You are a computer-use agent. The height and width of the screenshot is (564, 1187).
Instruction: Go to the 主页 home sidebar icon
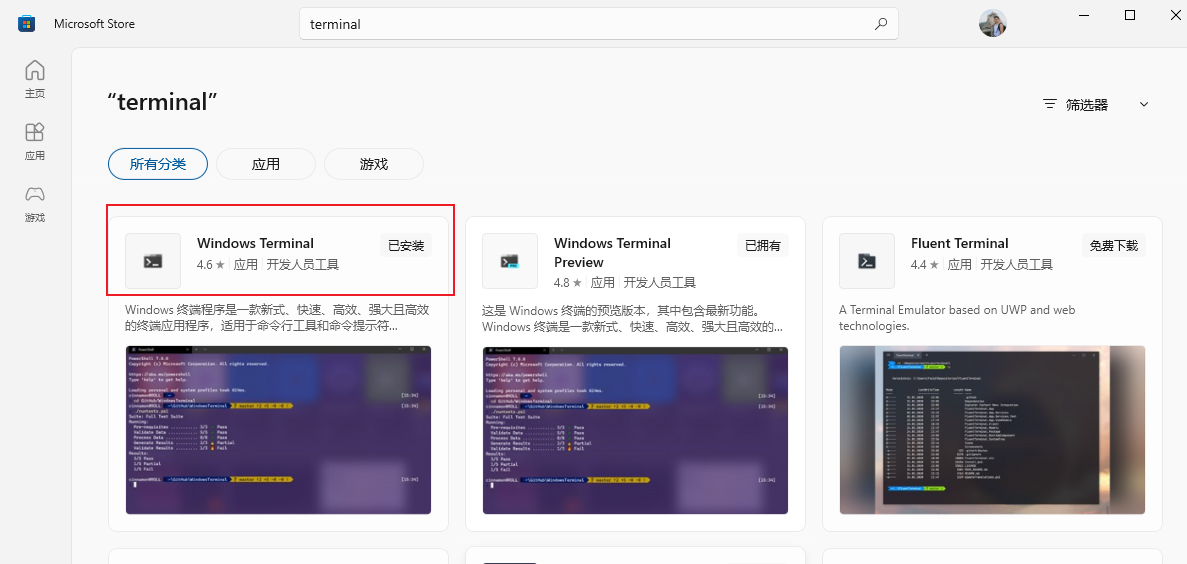(x=35, y=78)
